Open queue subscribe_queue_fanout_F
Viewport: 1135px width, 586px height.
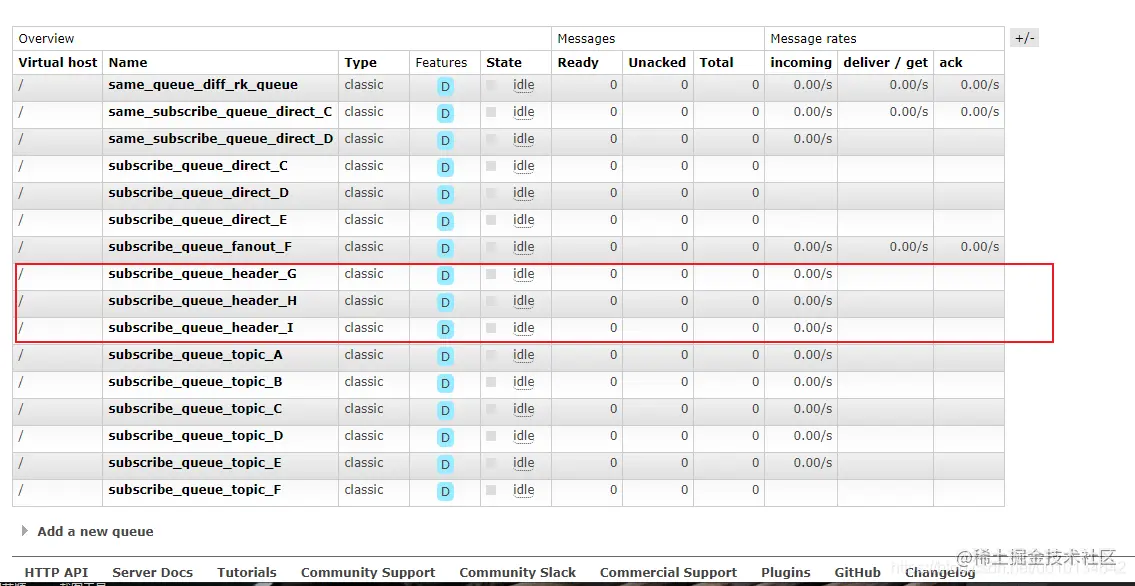tap(200, 247)
